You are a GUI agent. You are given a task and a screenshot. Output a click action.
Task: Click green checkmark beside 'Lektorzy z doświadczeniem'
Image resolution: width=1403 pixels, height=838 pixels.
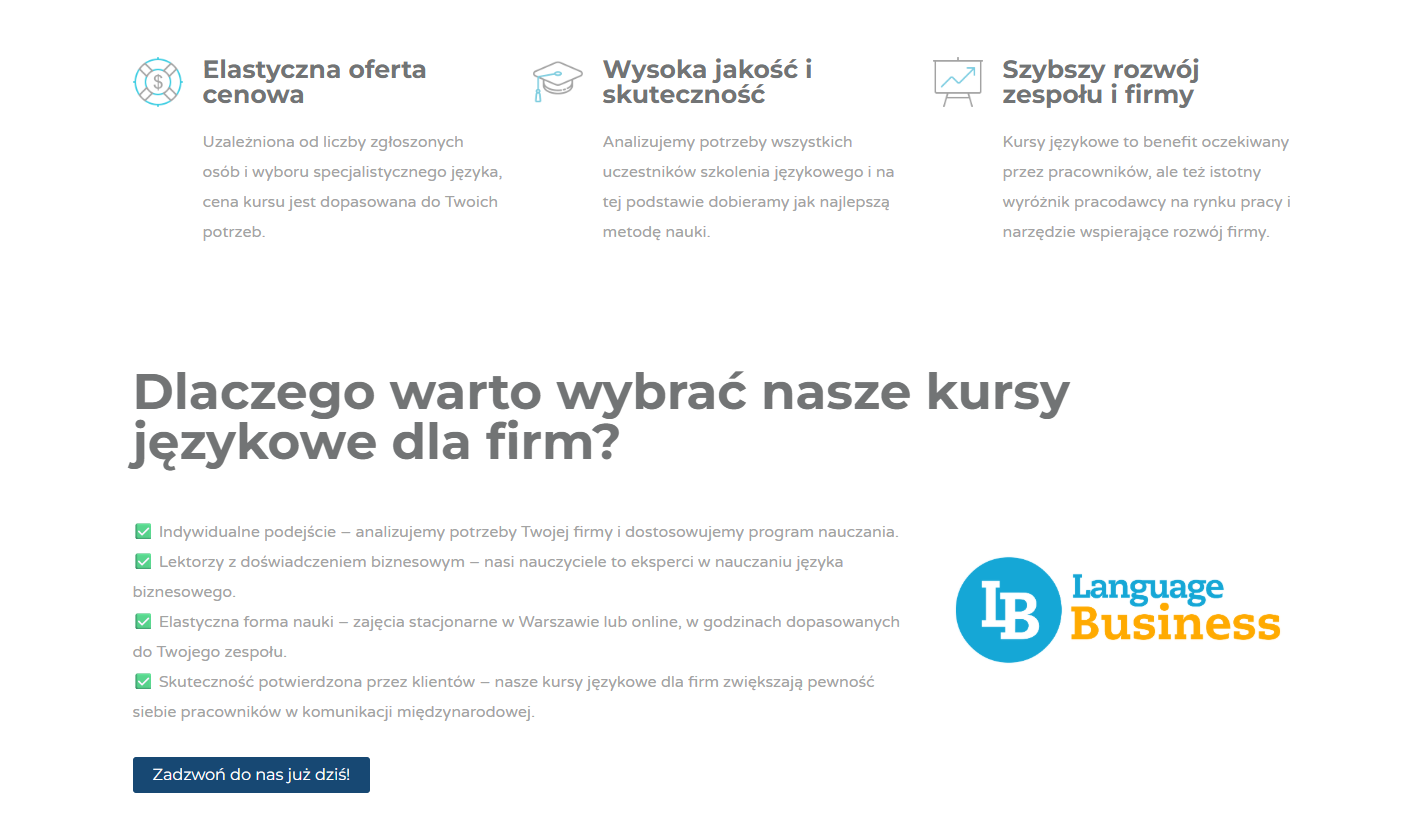point(142,562)
